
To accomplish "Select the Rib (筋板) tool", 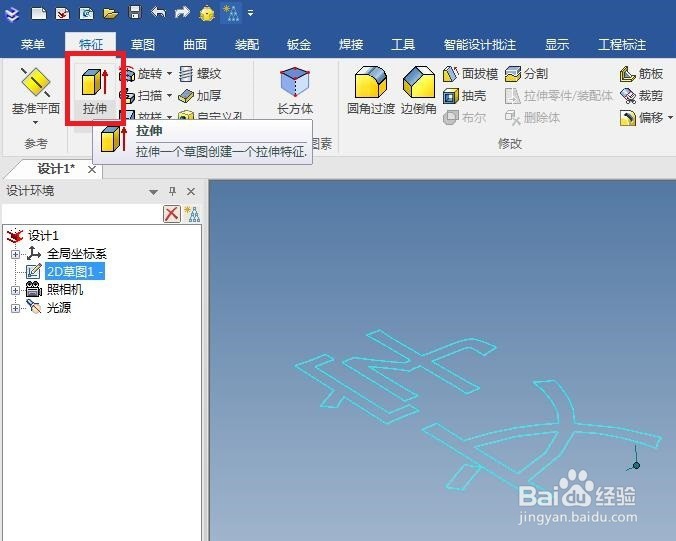I will [641, 74].
